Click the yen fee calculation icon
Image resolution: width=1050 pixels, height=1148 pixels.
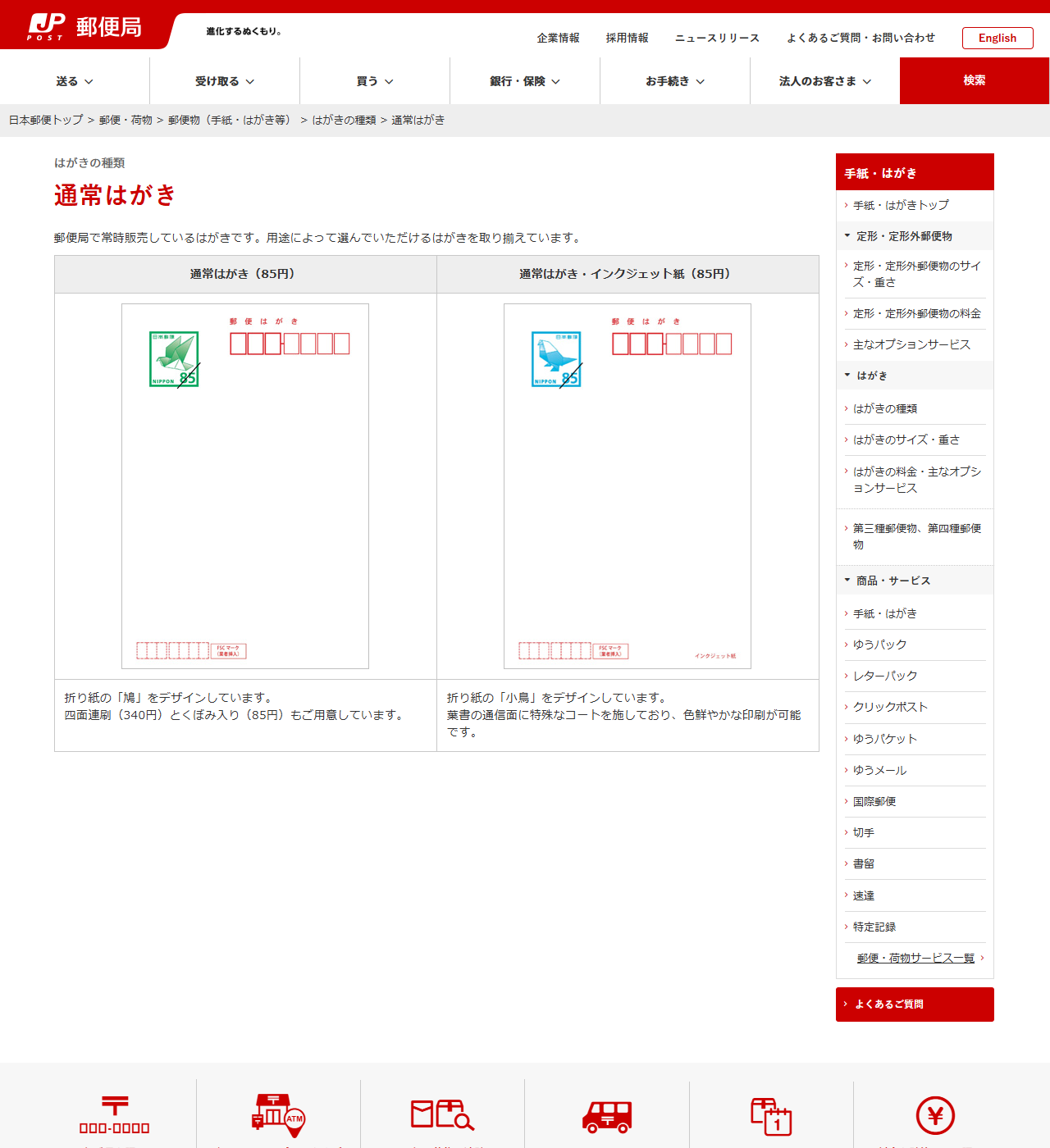[935, 1116]
